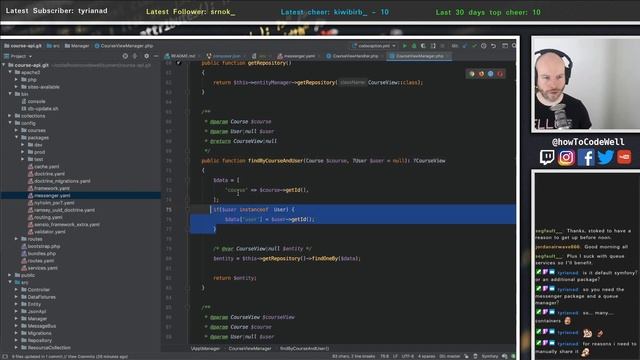Click the override gutter icon beside getRepository
640x360 pixels.
(x=179, y=63)
